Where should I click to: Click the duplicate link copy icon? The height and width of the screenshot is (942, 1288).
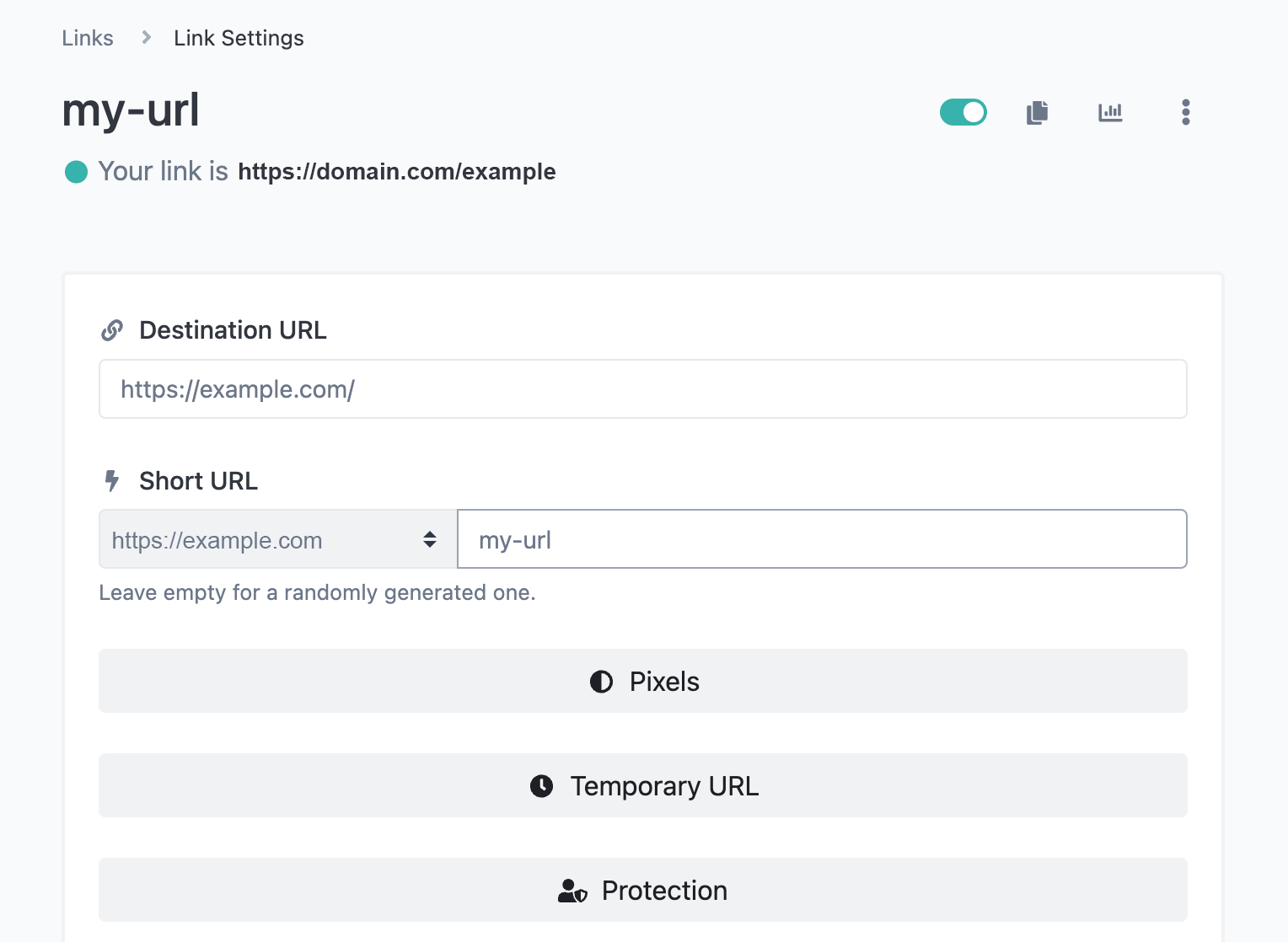1037,112
